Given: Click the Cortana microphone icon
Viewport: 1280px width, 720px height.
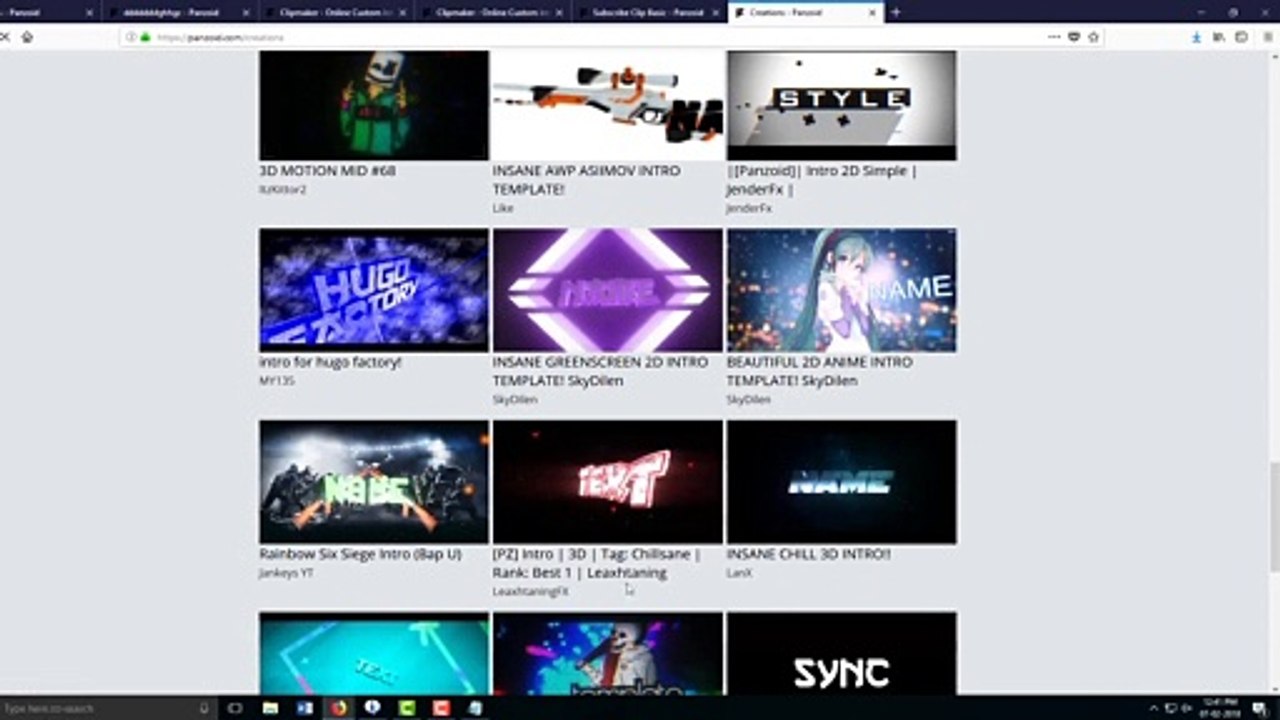Looking at the screenshot, I should 204,708.
